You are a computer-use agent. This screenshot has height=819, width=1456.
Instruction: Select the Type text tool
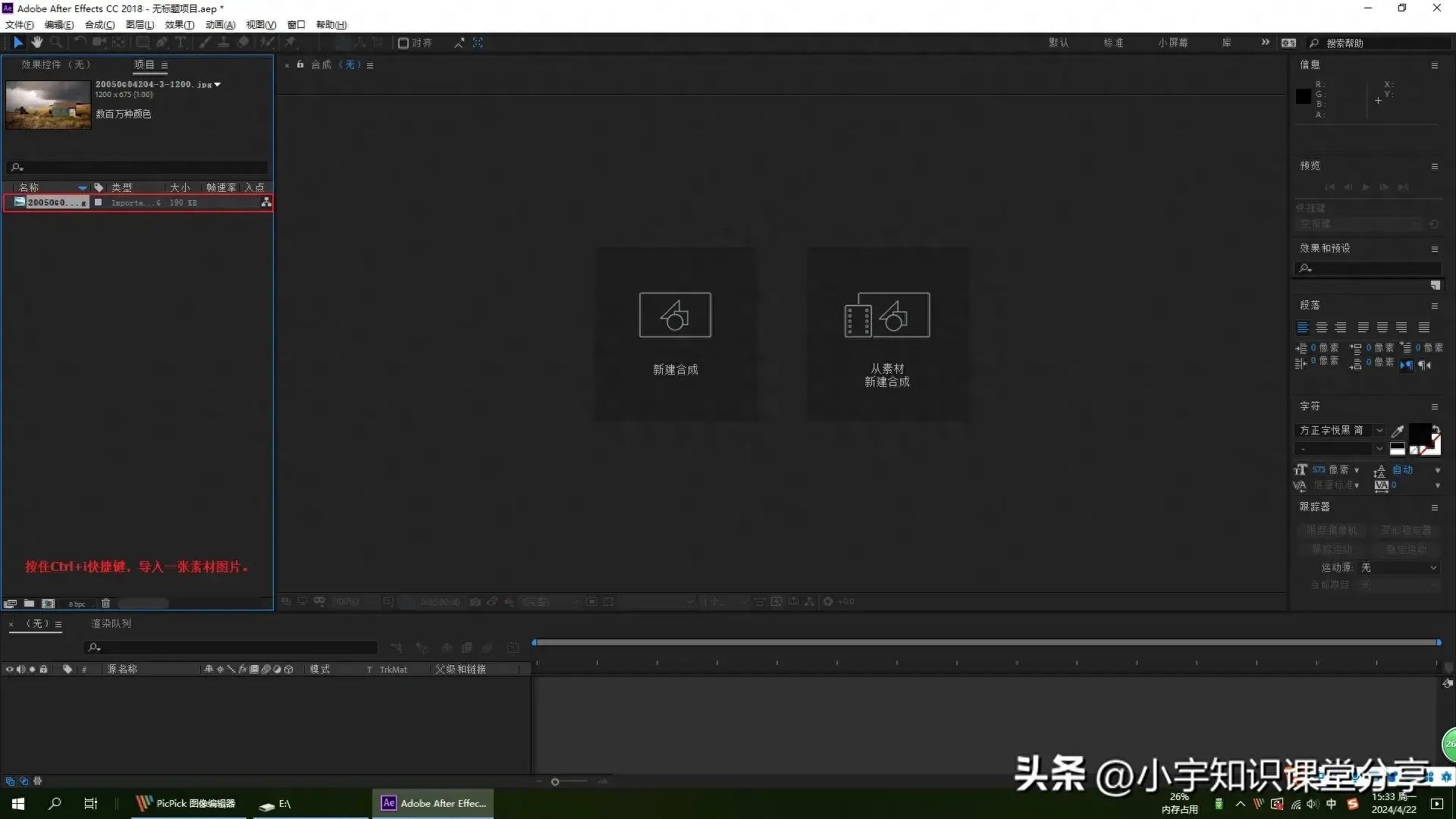[180, 42]
